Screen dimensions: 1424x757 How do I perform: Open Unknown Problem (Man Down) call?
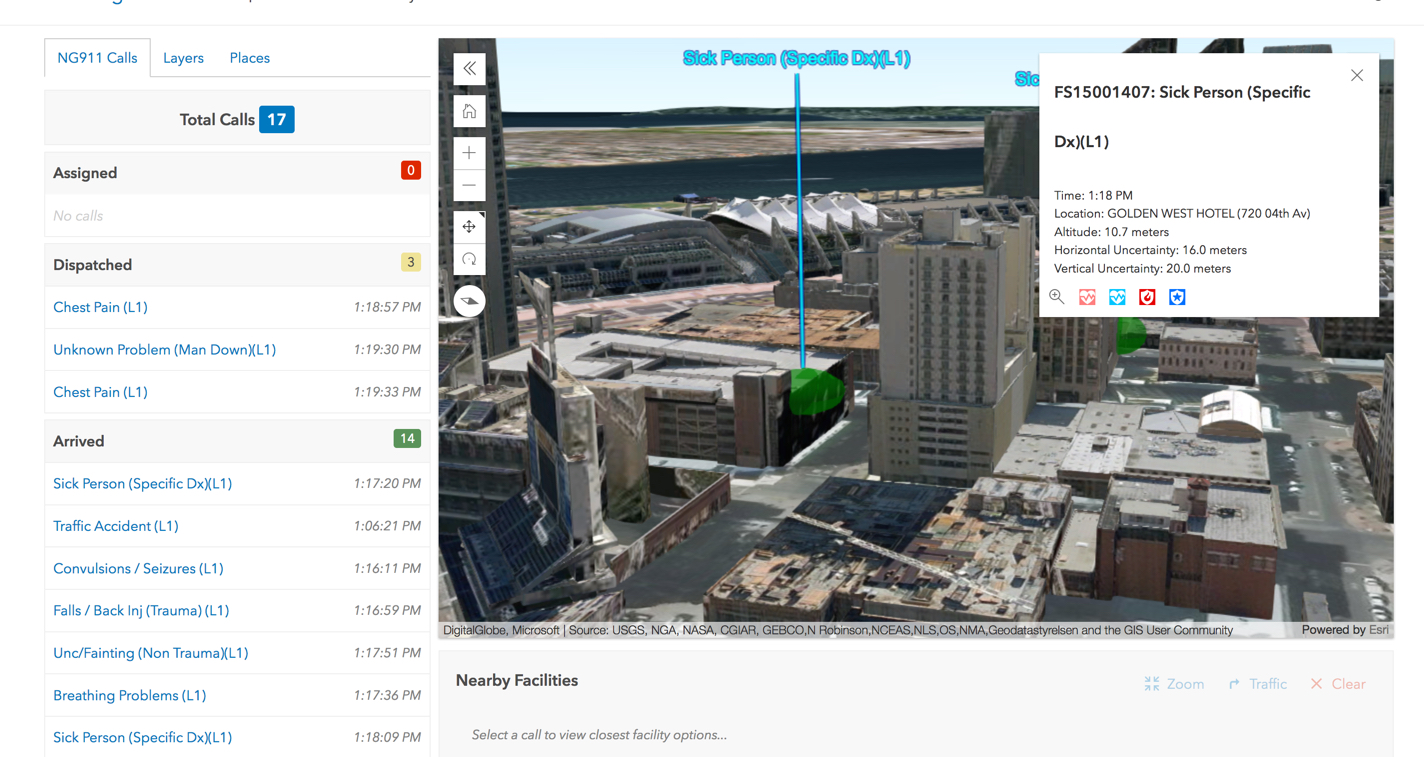[x=164, y=350]
